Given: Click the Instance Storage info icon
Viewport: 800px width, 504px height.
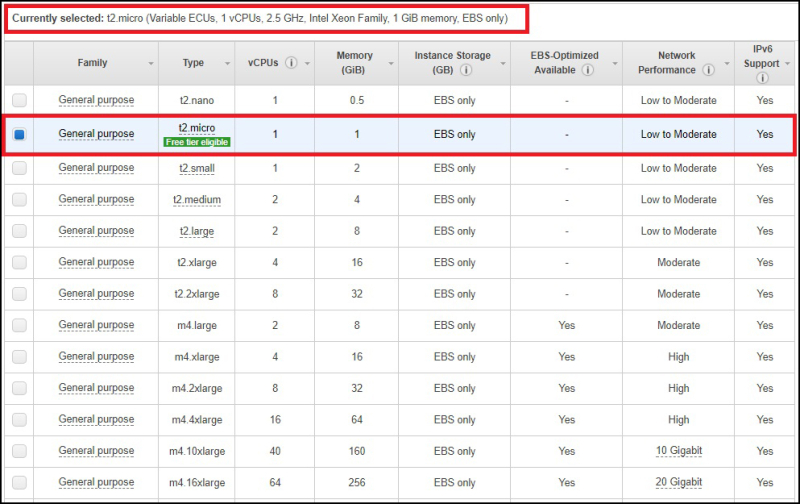Looking at the screenshot, I should 466,70.
